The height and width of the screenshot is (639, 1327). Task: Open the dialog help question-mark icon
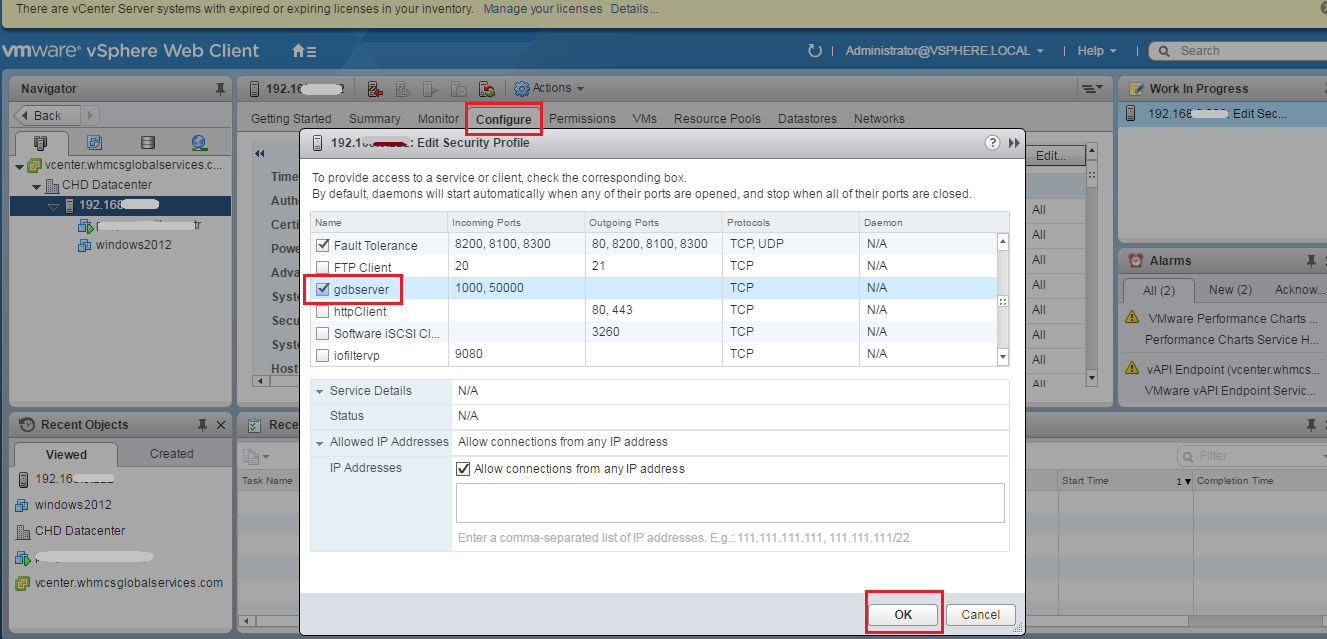point(992,143)
